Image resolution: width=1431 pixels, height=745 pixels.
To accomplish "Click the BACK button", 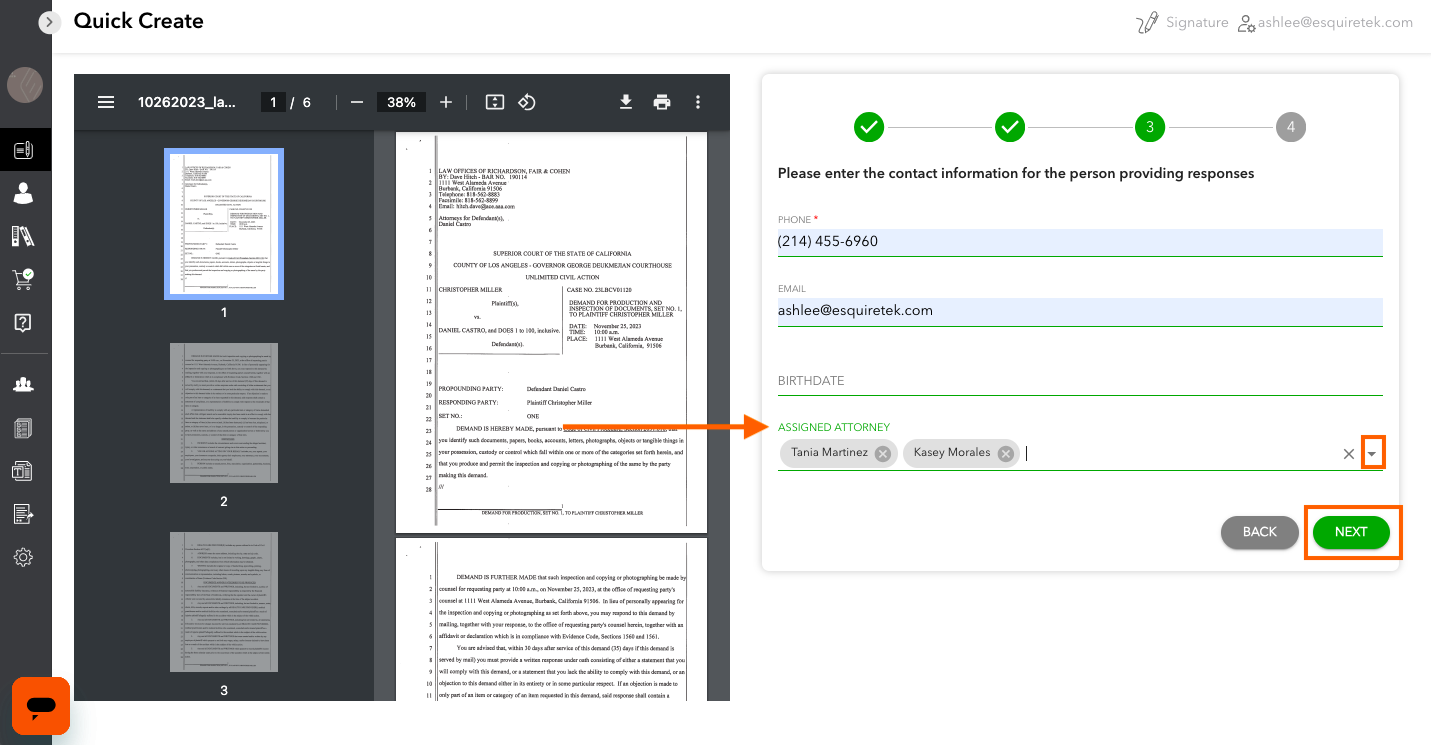I will [x=1259, y=532].
